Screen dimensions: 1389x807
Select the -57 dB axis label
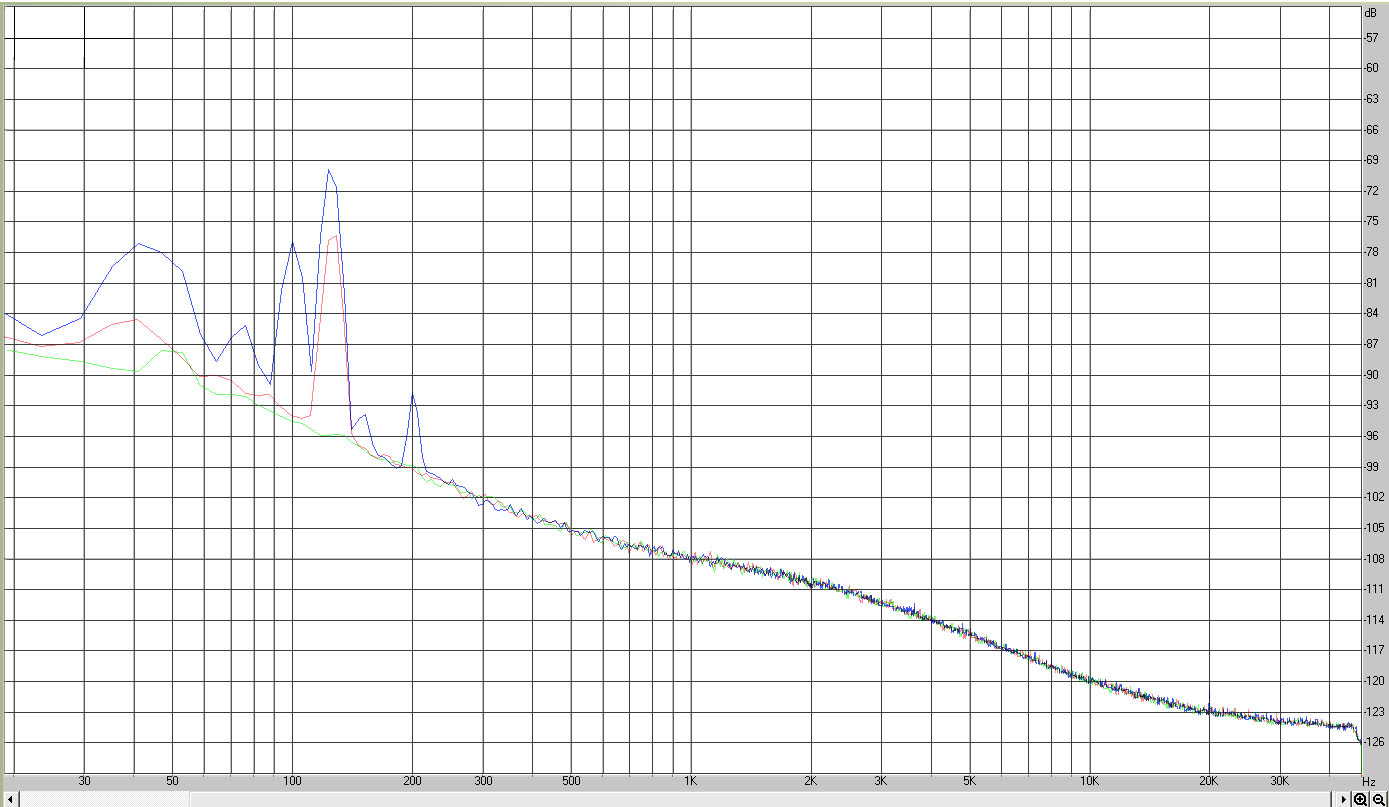point(1371,38)
